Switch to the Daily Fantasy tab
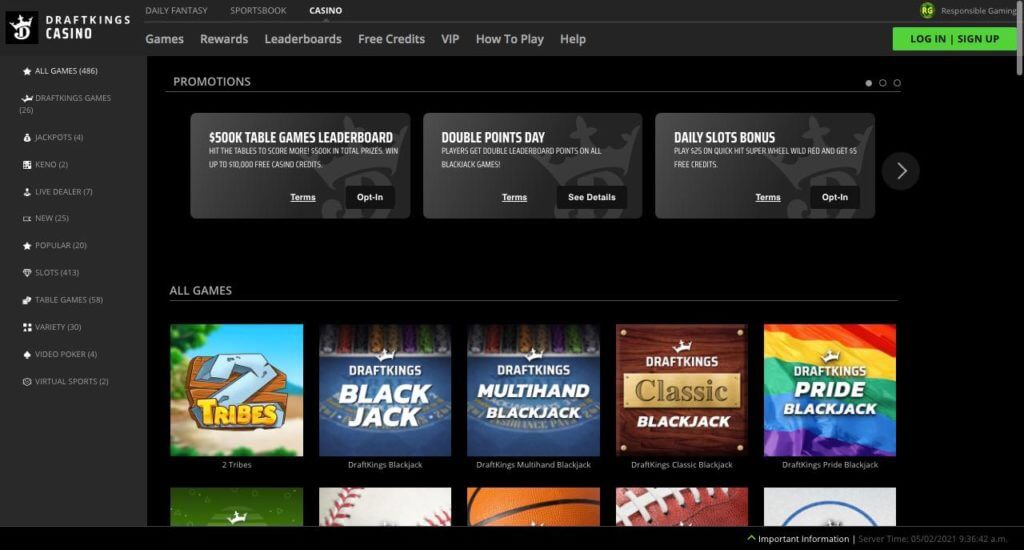 176,10
